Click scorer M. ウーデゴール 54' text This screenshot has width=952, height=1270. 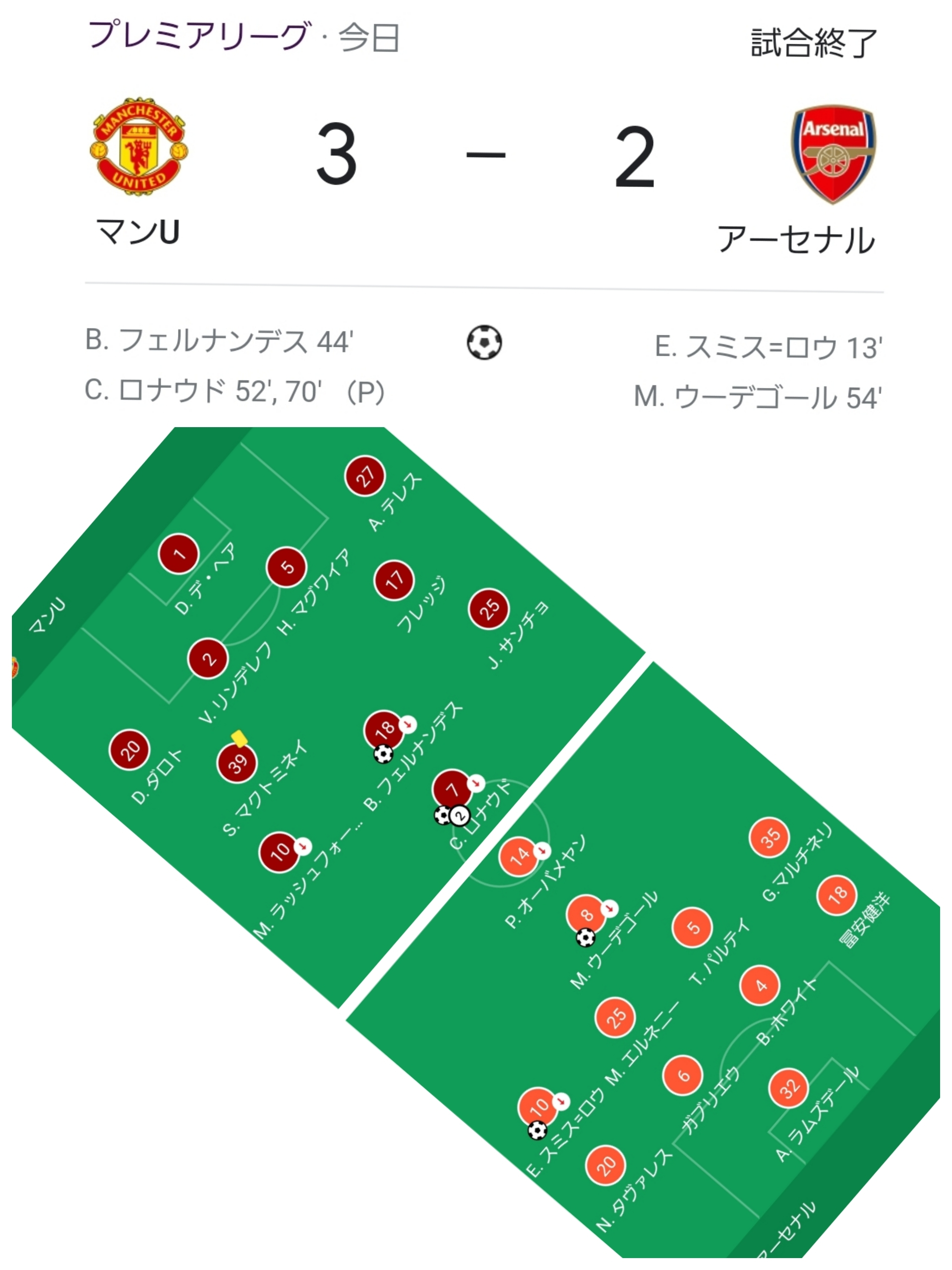click(758, 397)
